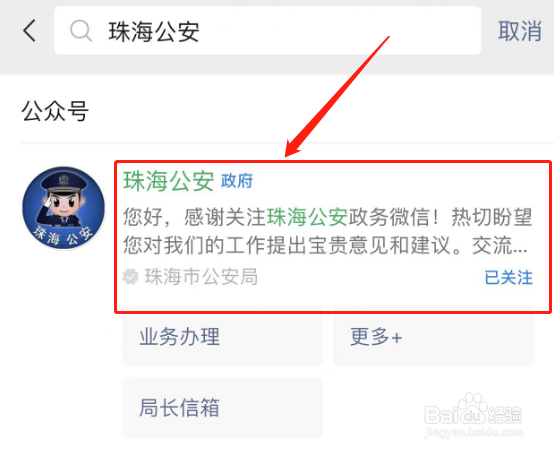Select 珠海市公安局 verification name

[201, 277]
